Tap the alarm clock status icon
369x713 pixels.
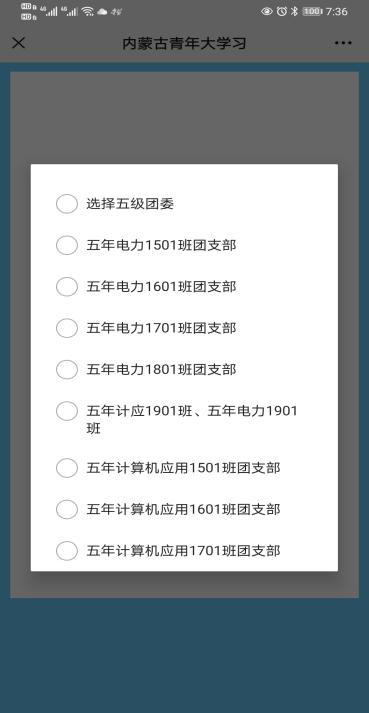[282, 11]
